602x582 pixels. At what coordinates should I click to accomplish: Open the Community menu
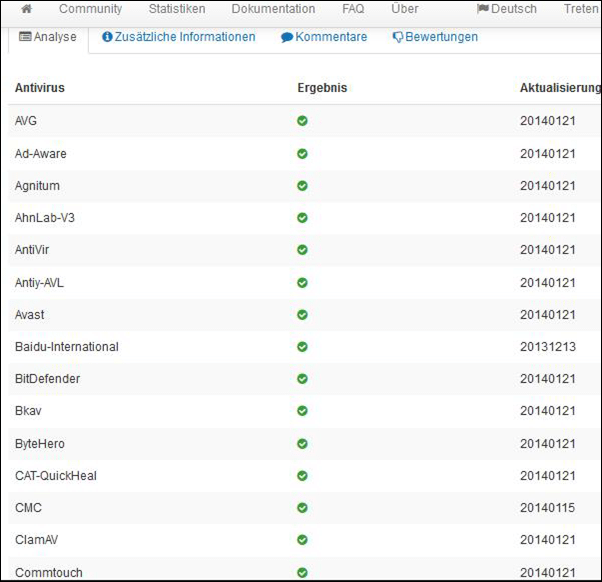pyautogui.click(x=91, y=8)
